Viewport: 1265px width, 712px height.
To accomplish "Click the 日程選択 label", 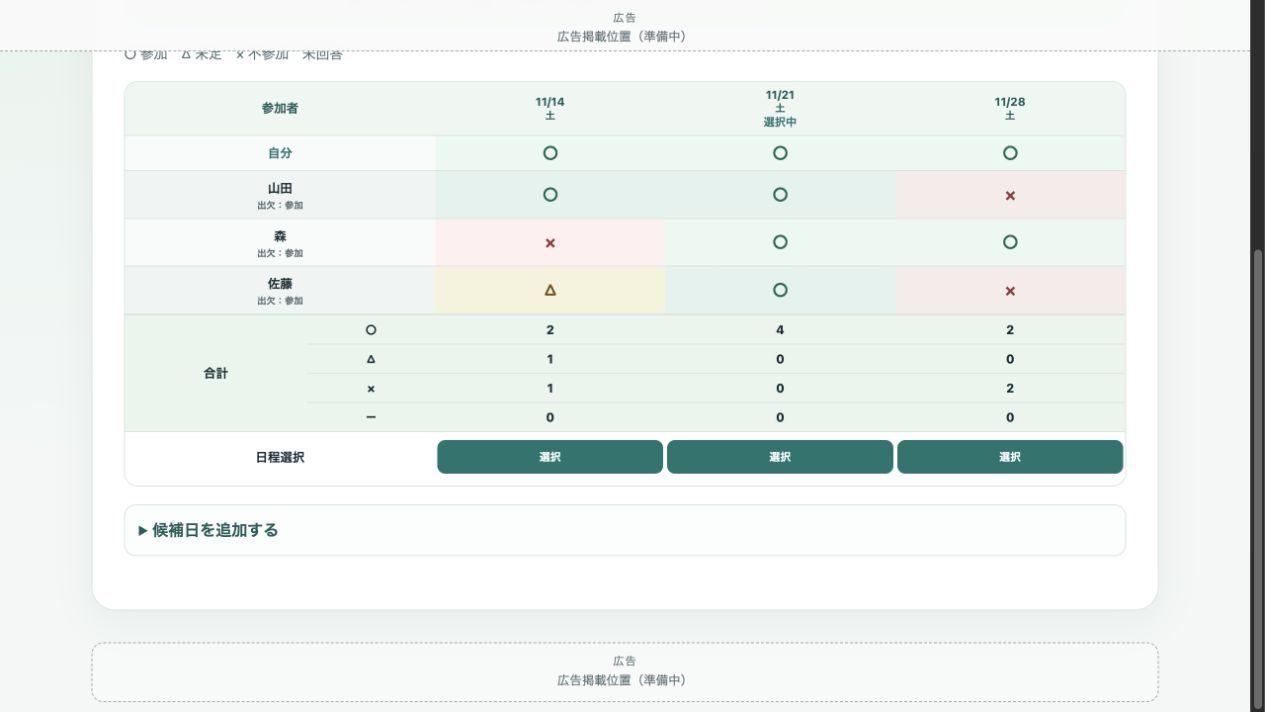I will click(x=280, y=457).
